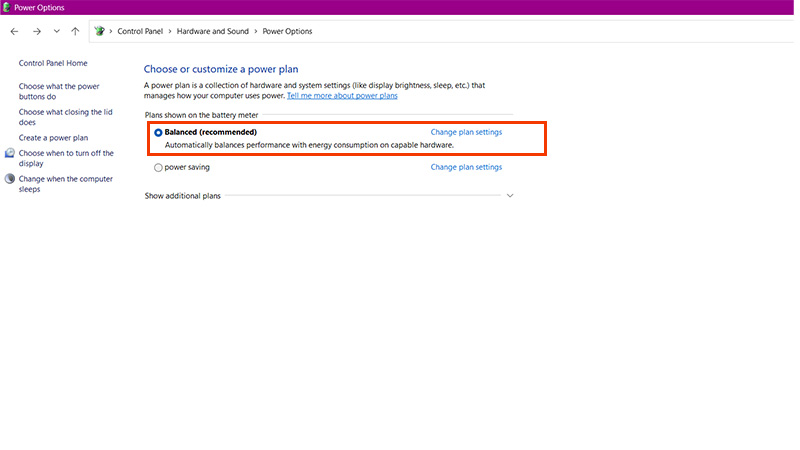
Task: Go up one level with Up arrow
Action: click(x=75, y=31)
